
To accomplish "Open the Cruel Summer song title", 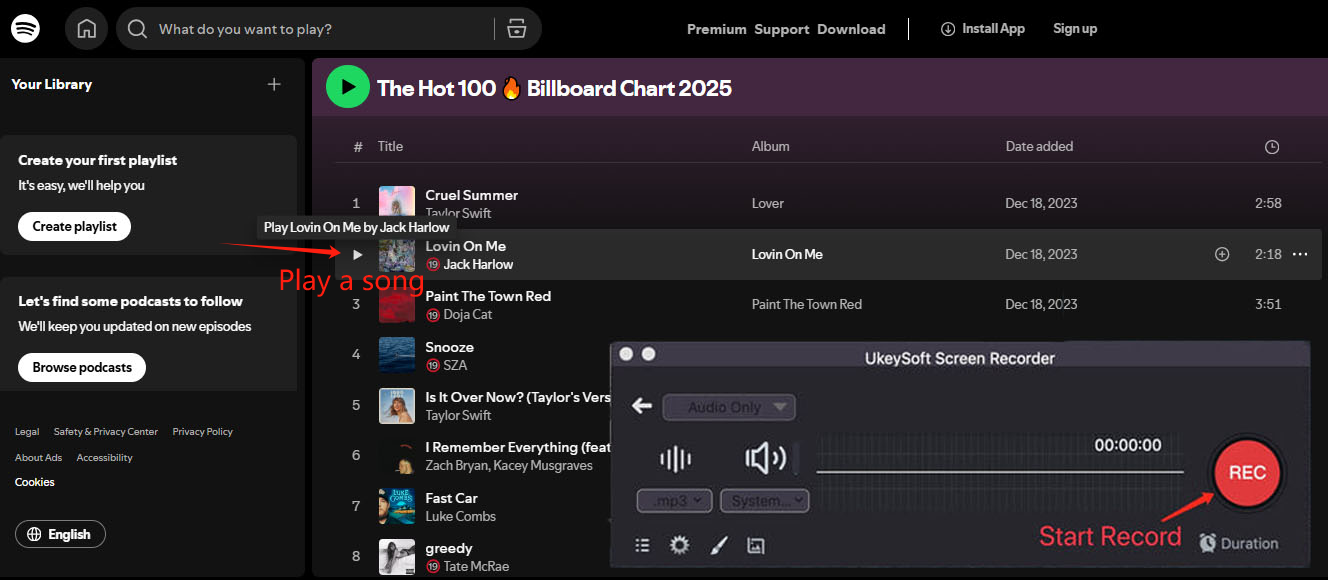I will [472, 195].
